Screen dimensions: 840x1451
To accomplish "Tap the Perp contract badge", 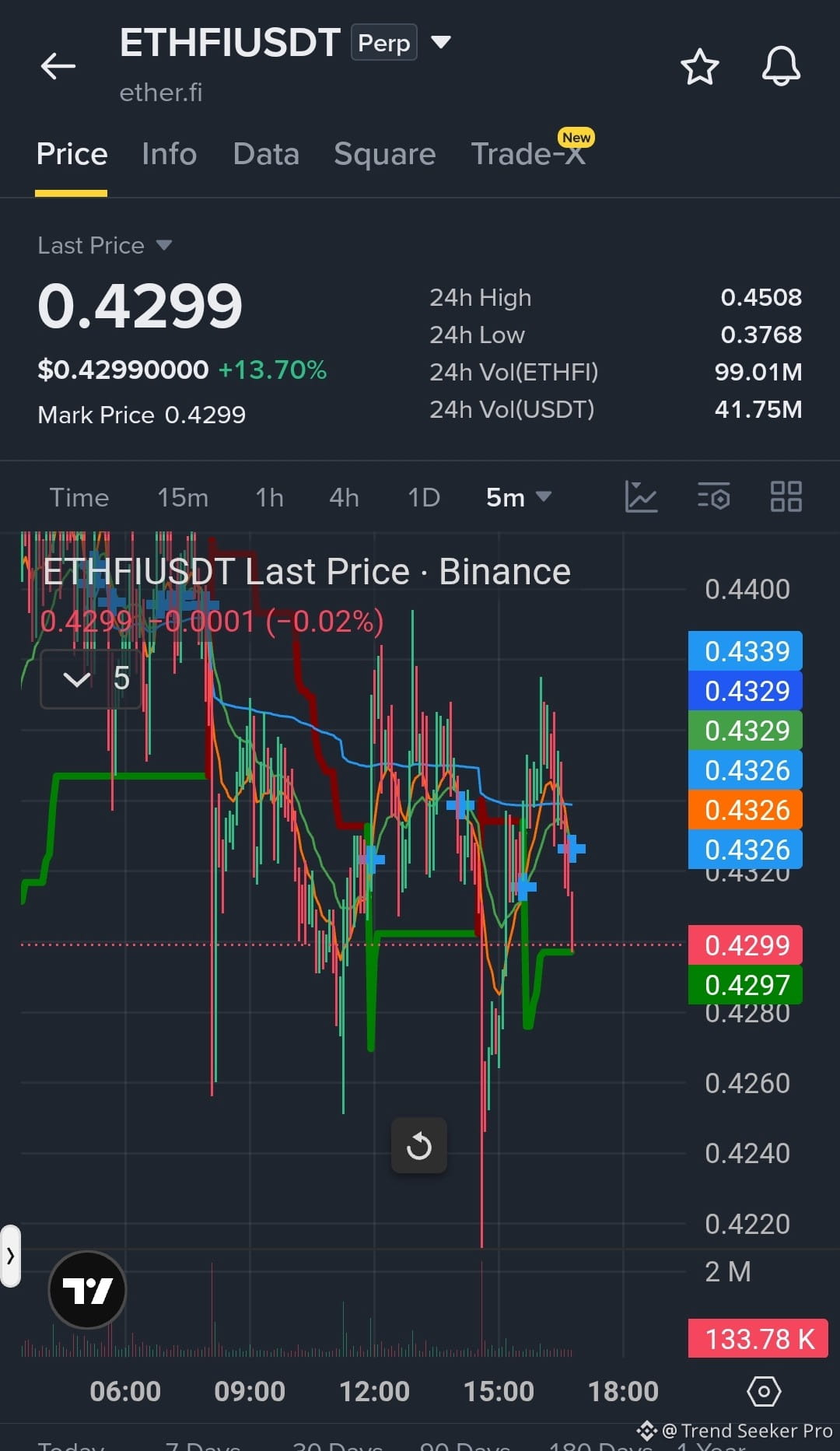I will [x=384, y=43].
